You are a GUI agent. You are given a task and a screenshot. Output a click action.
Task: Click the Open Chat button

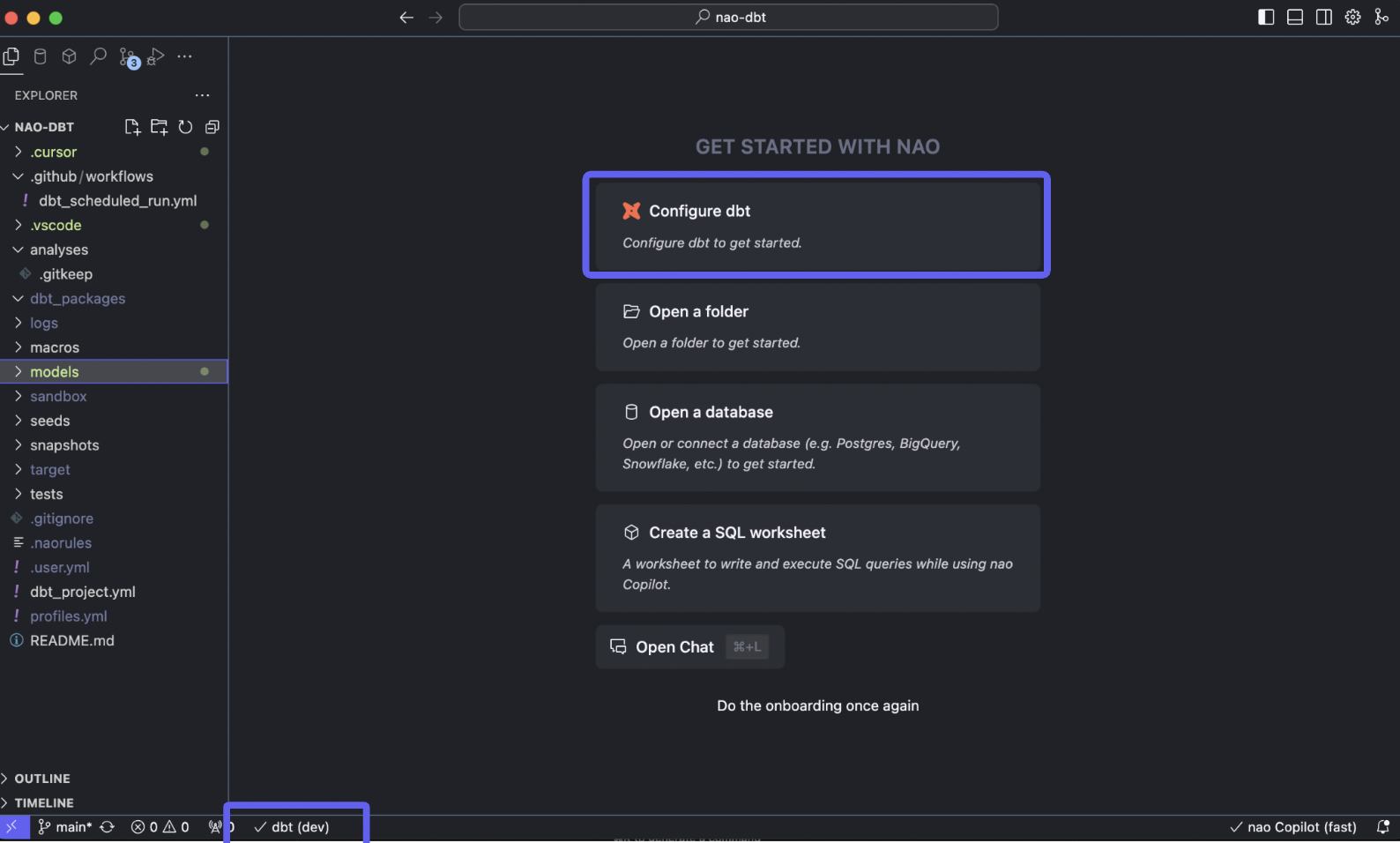click(689, 647)
